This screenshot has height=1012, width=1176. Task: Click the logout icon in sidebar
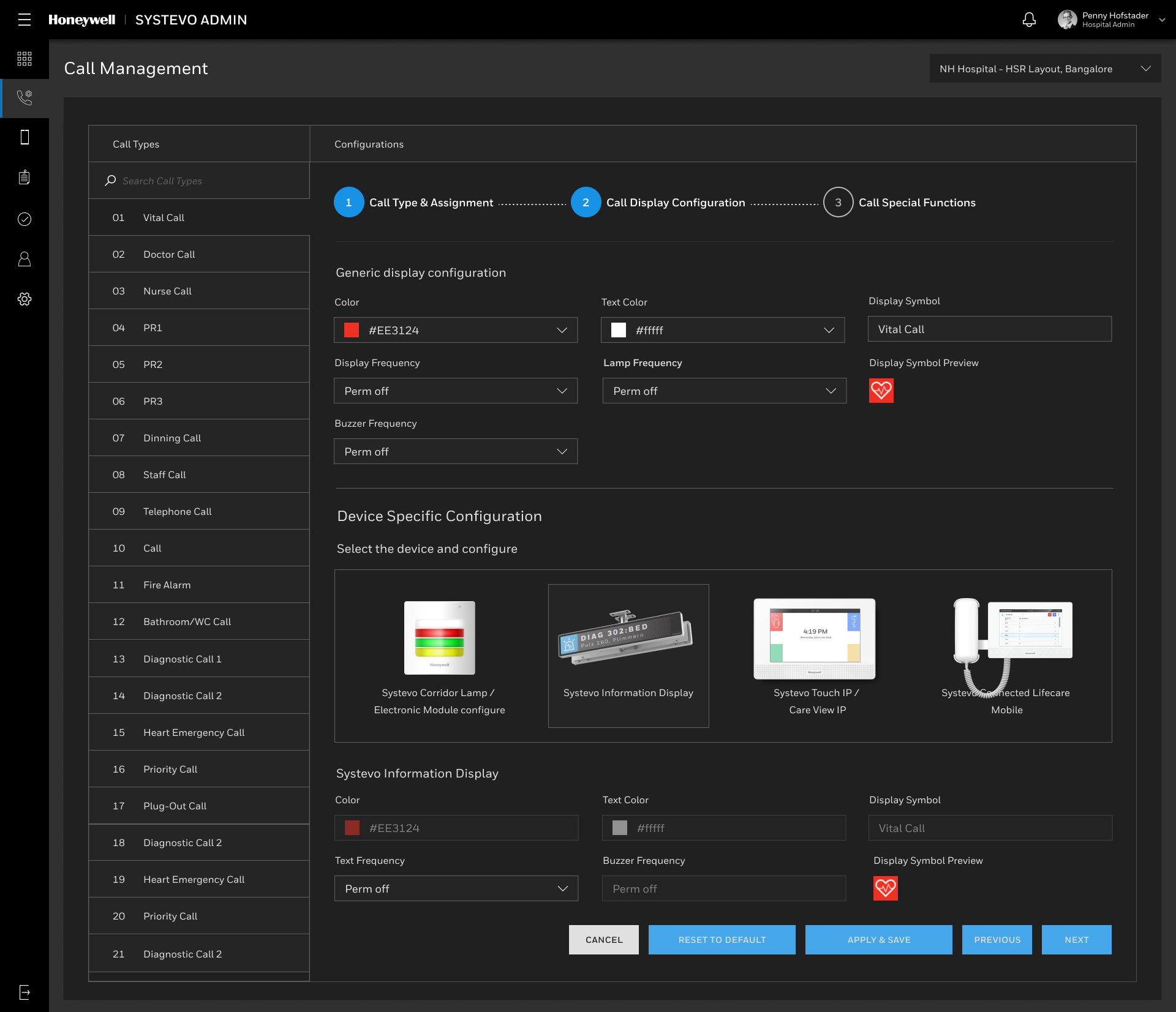point(24,992)
